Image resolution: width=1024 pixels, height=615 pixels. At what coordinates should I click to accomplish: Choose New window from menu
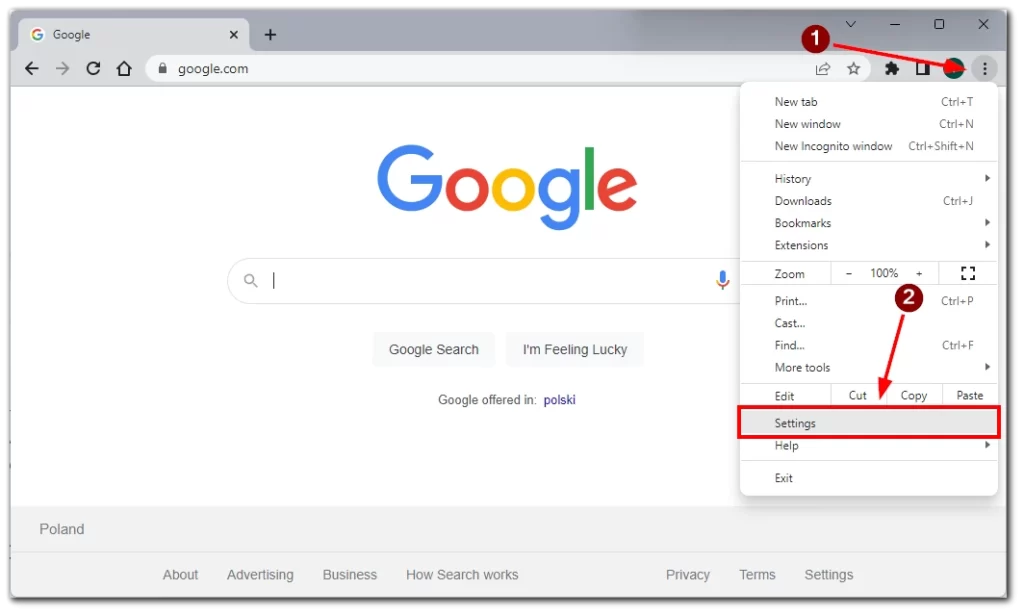point(869,124)
